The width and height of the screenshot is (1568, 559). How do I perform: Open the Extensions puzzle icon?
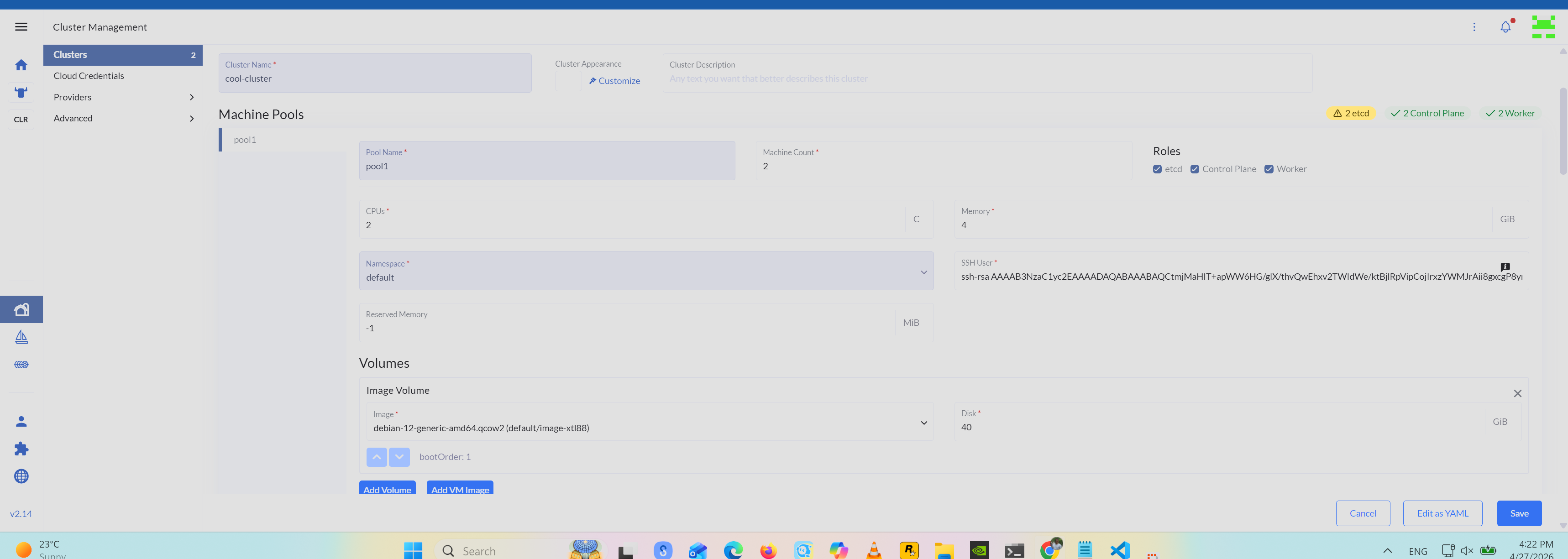click(21, 449)
